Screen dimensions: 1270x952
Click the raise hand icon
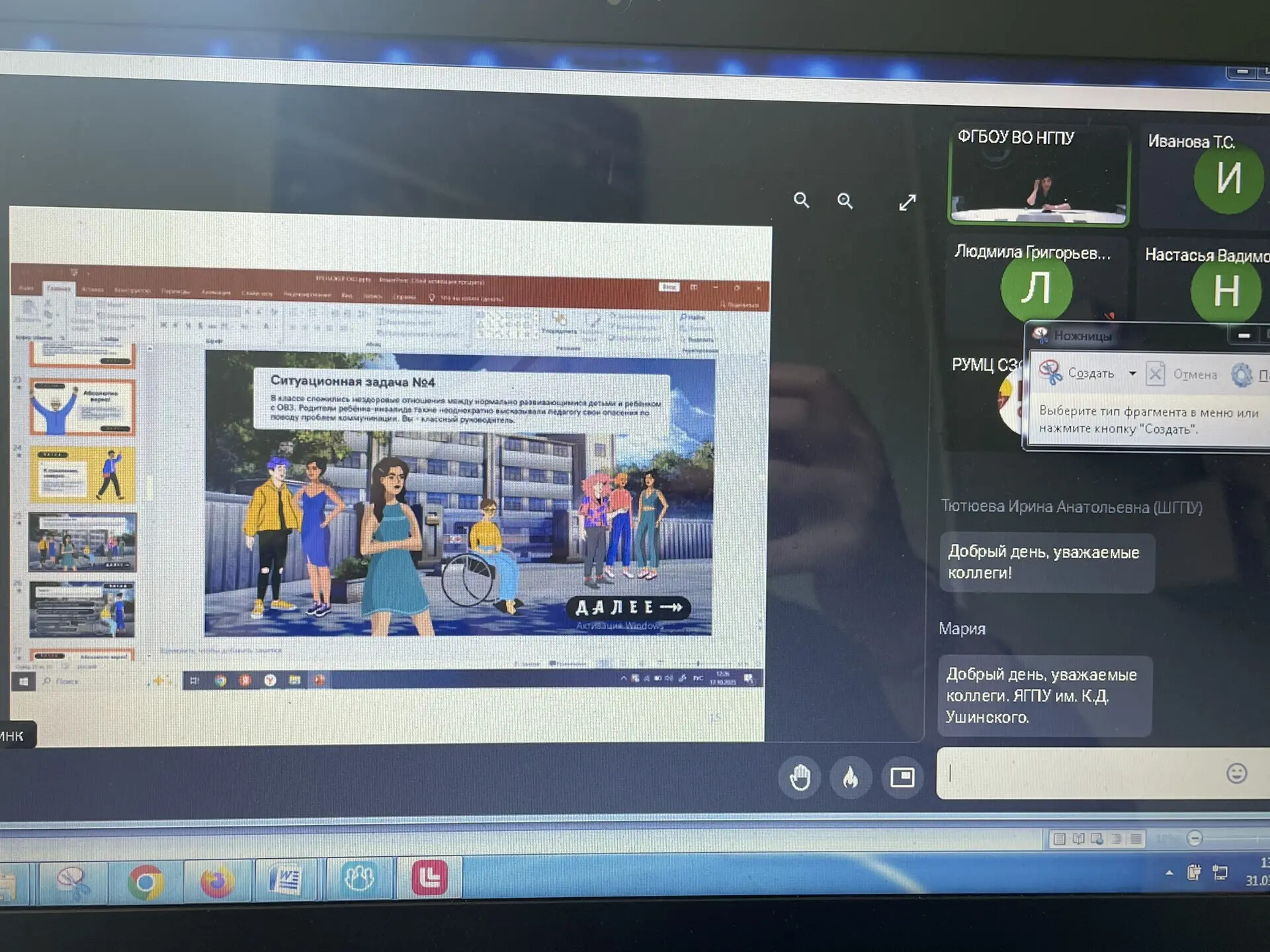[800, 777]
